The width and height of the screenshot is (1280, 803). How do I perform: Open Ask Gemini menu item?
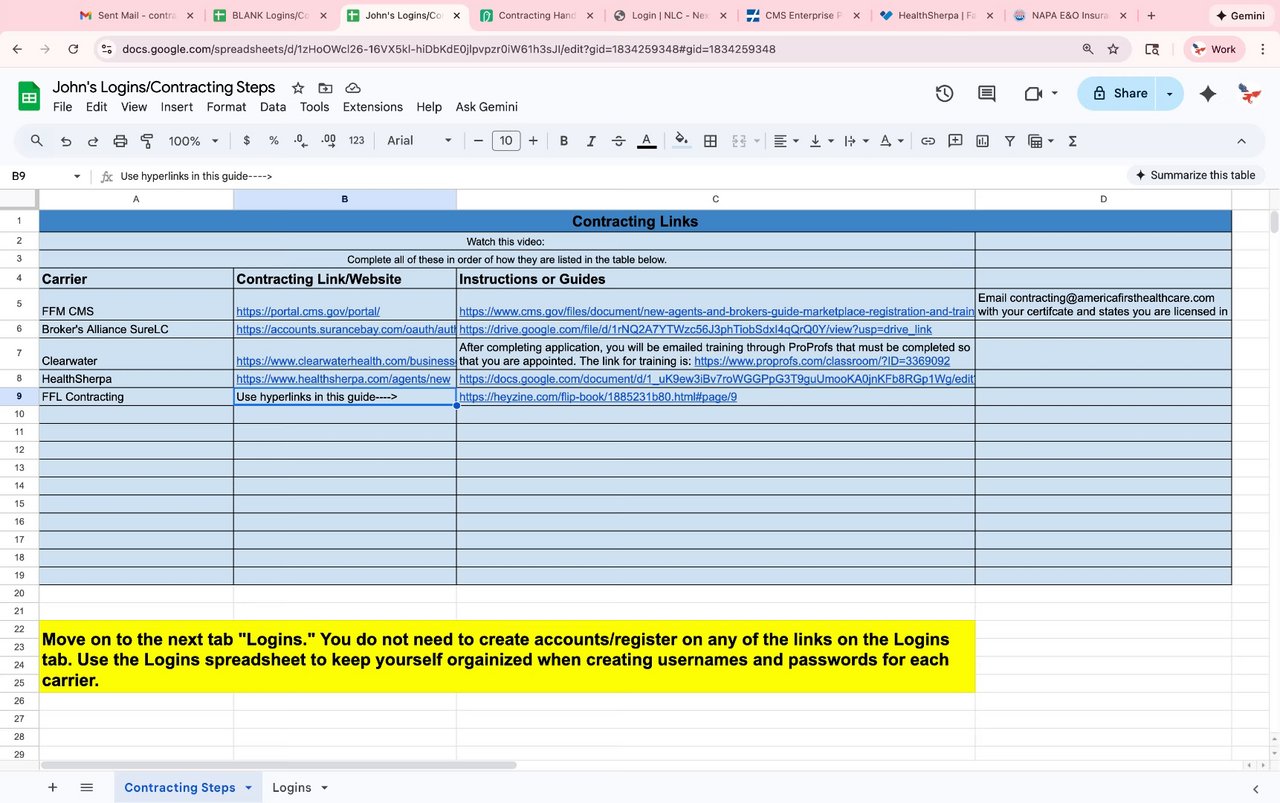[x=487, y=107]
